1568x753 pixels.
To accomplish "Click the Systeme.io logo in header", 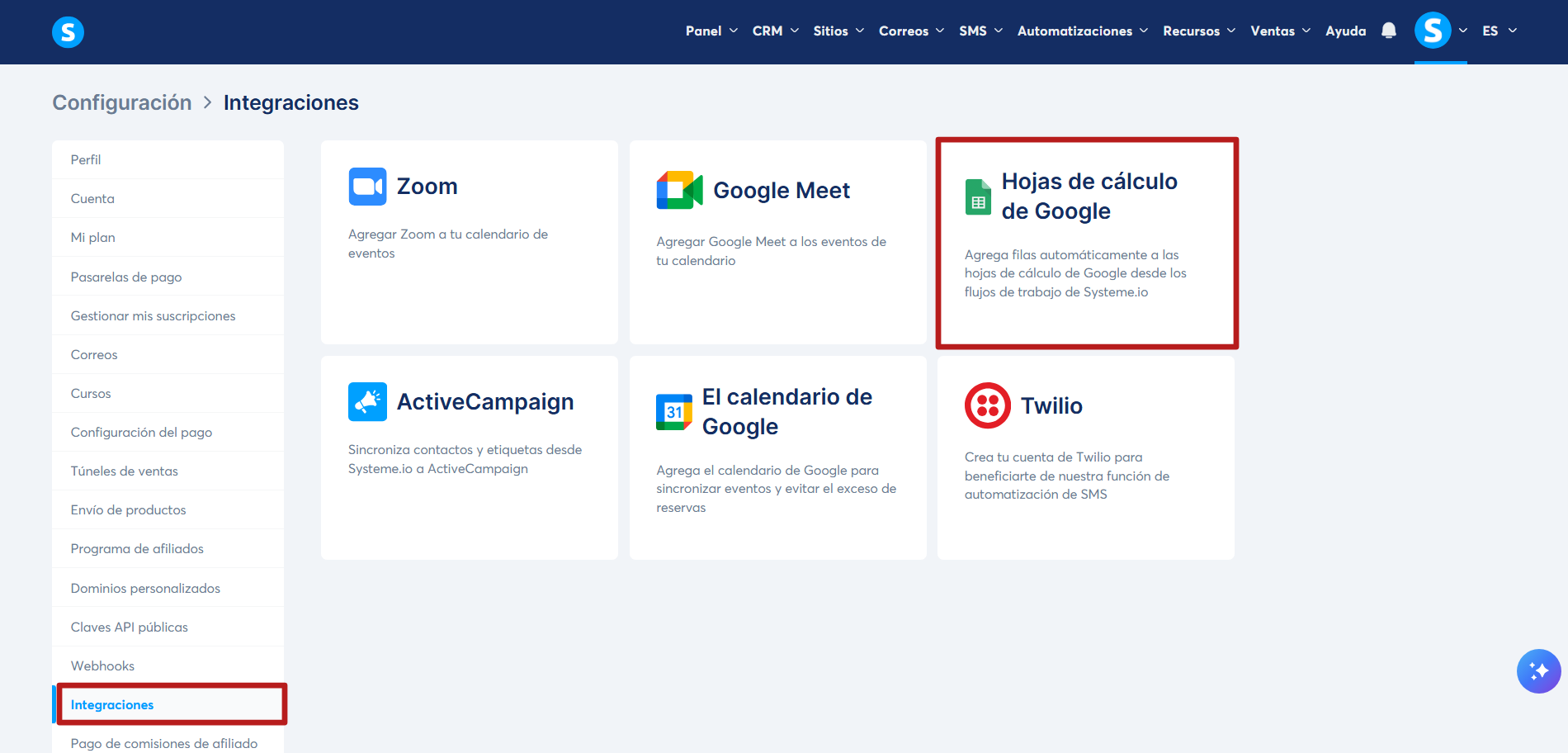I will pos(68,32).
